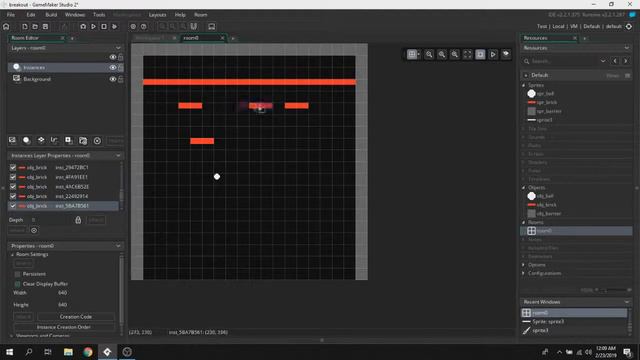This screenshot has width=640, height=360.
Task: Click the Instance Creation Order button
Action: (64, 327)
